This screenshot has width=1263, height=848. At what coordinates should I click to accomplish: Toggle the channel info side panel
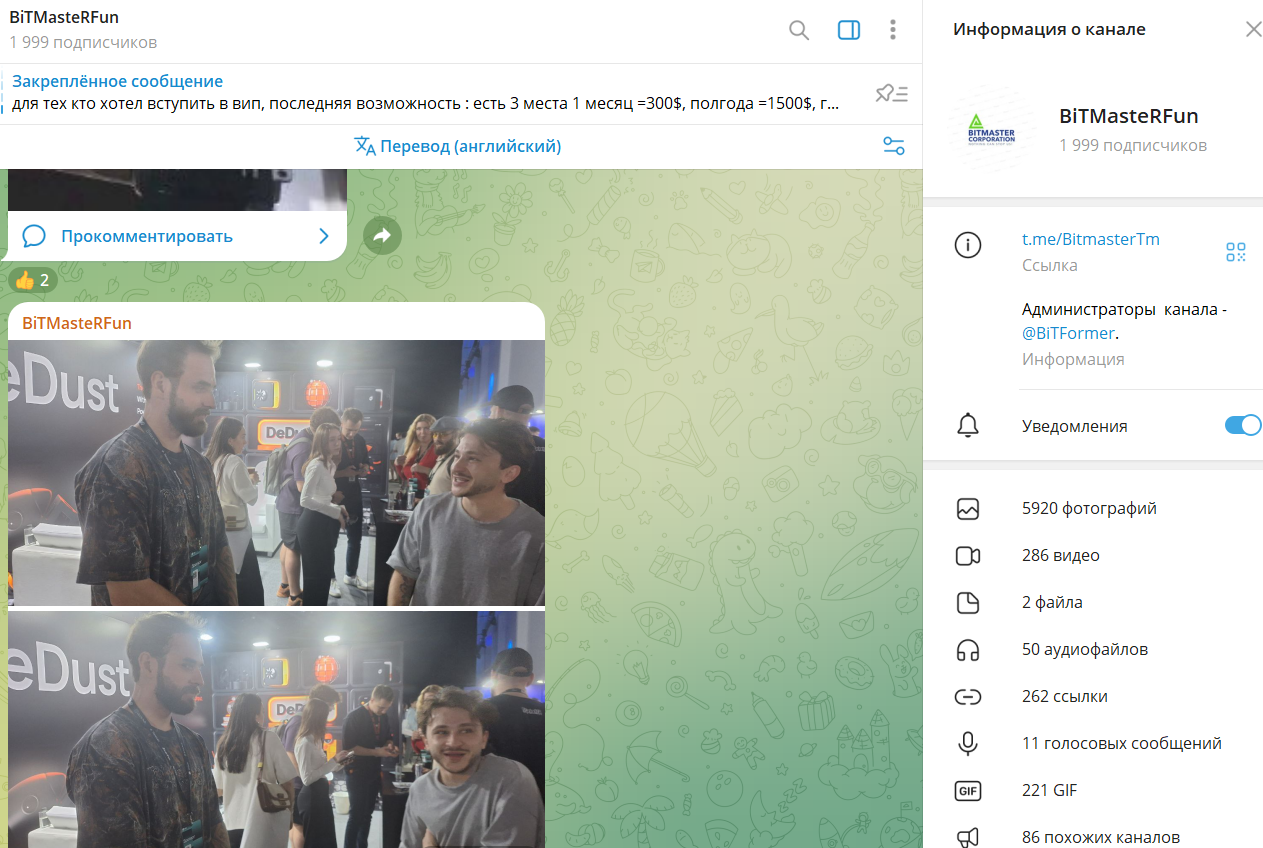pos(849,30)
